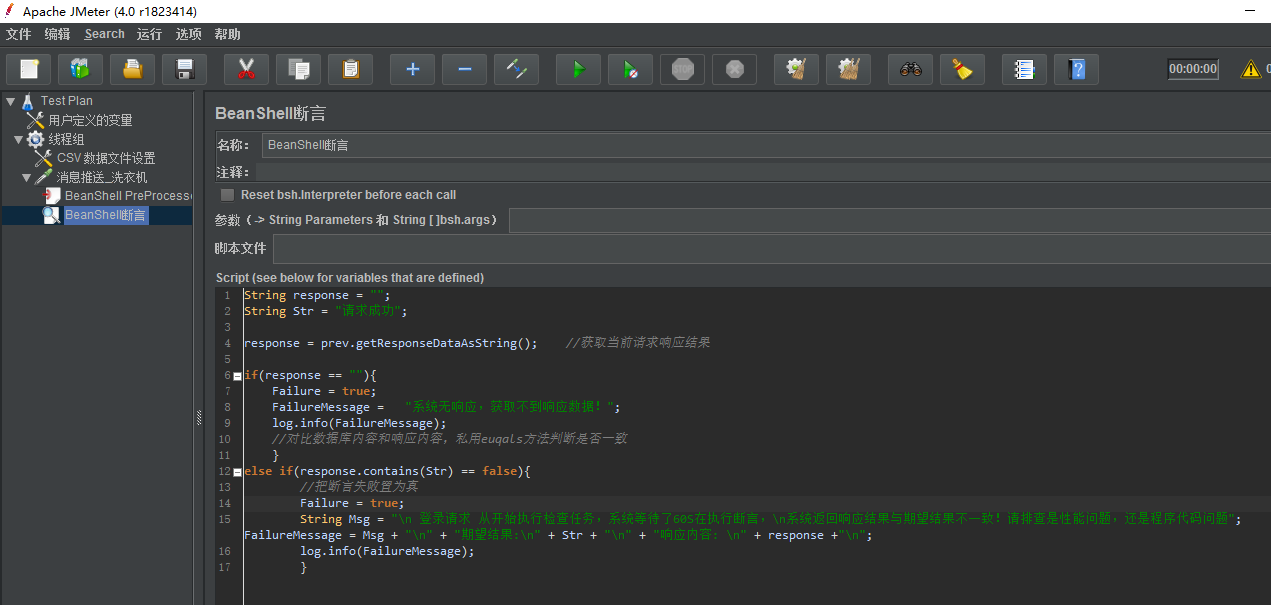
Task: Click the 参数 parameters input field
Action: pos(890,220)
